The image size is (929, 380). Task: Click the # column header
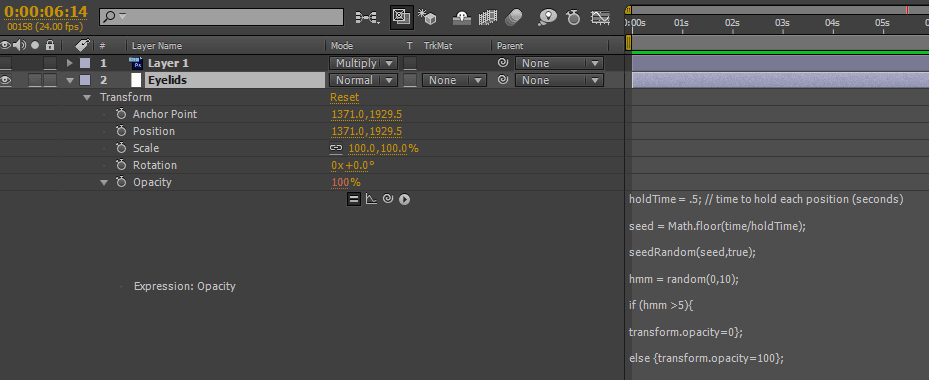102,46
